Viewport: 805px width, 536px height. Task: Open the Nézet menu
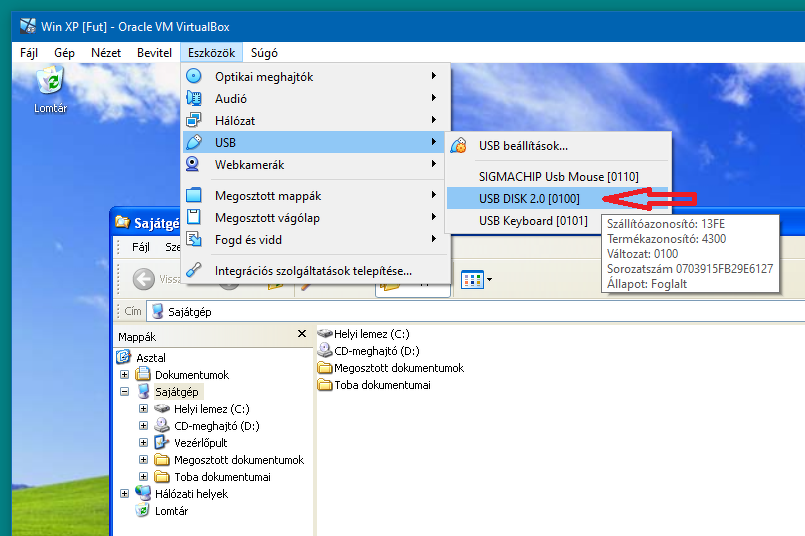[x=106, y=53]
